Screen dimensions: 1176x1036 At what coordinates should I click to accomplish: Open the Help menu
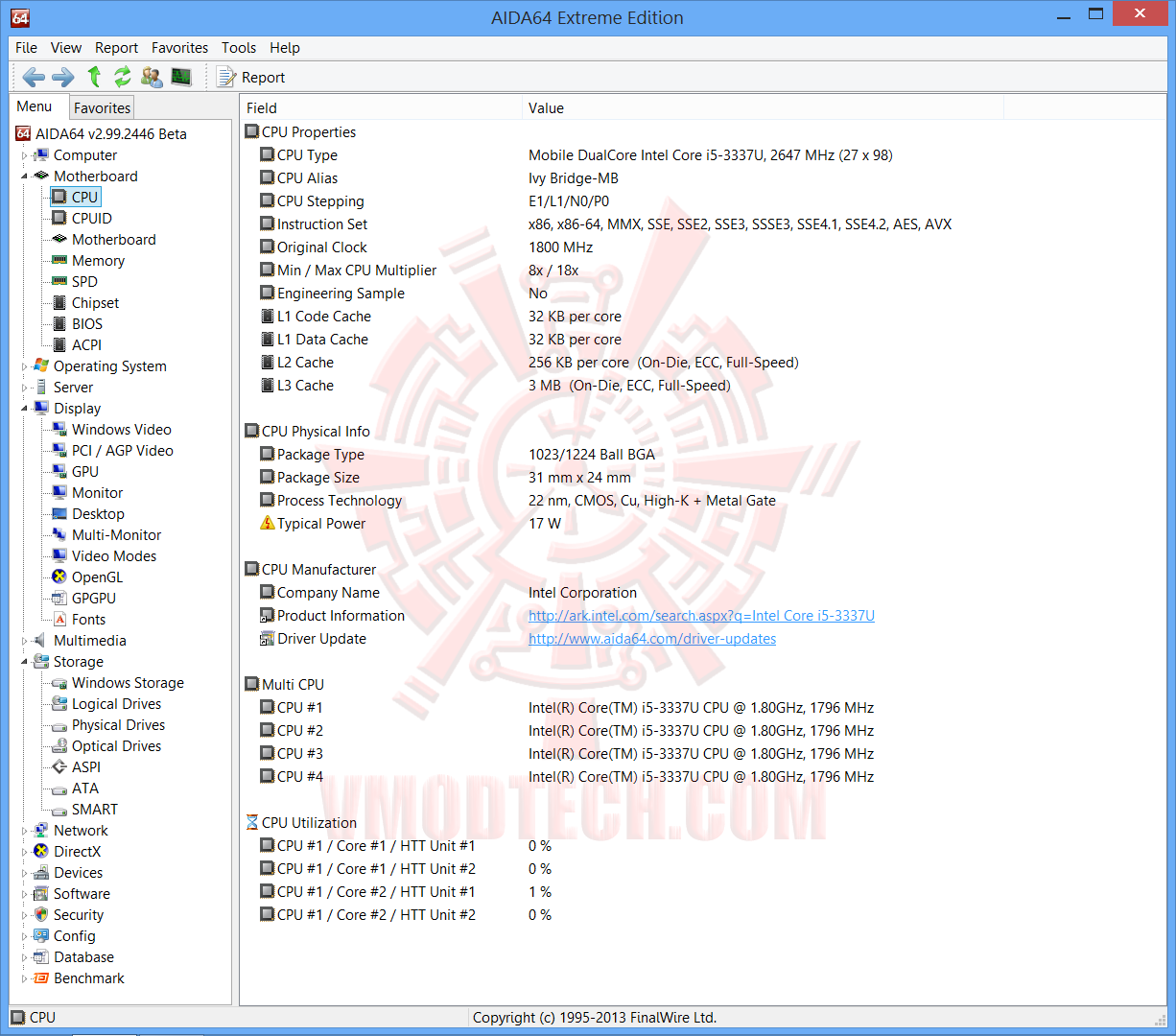pos(285,48)
